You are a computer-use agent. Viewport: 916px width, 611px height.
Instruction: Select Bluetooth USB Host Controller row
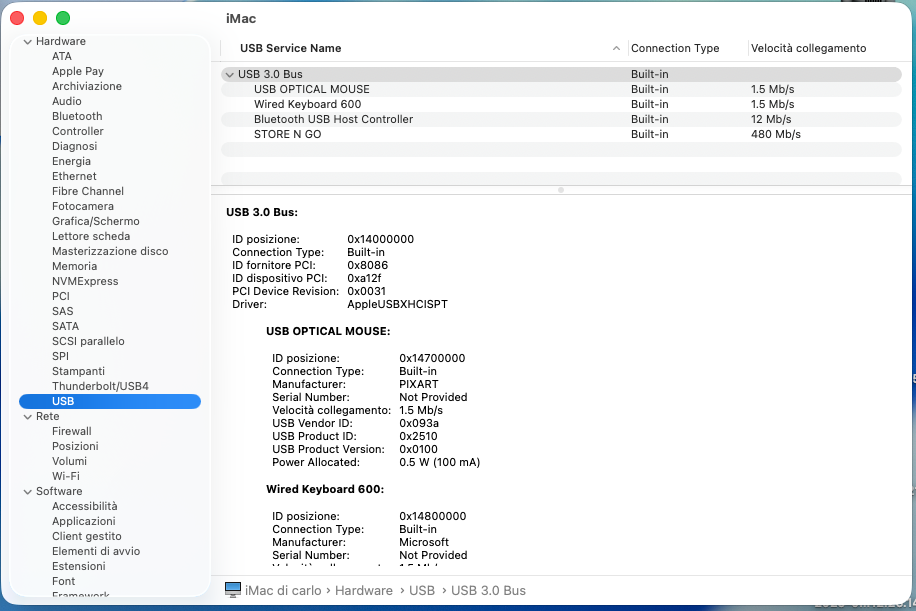561,119
